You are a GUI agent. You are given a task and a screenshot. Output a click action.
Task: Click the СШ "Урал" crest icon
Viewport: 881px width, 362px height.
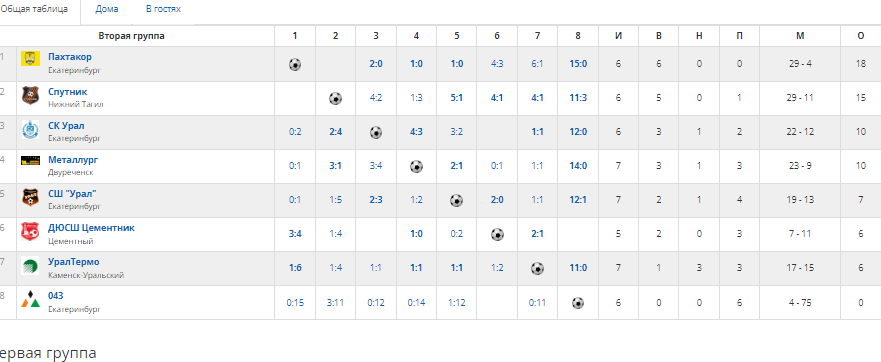click(30, 197)
